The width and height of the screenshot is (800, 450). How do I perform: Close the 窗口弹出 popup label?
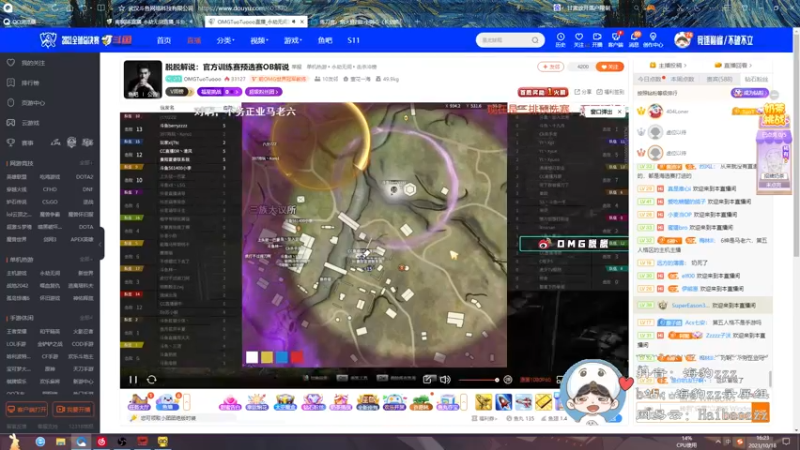(620, 112)
